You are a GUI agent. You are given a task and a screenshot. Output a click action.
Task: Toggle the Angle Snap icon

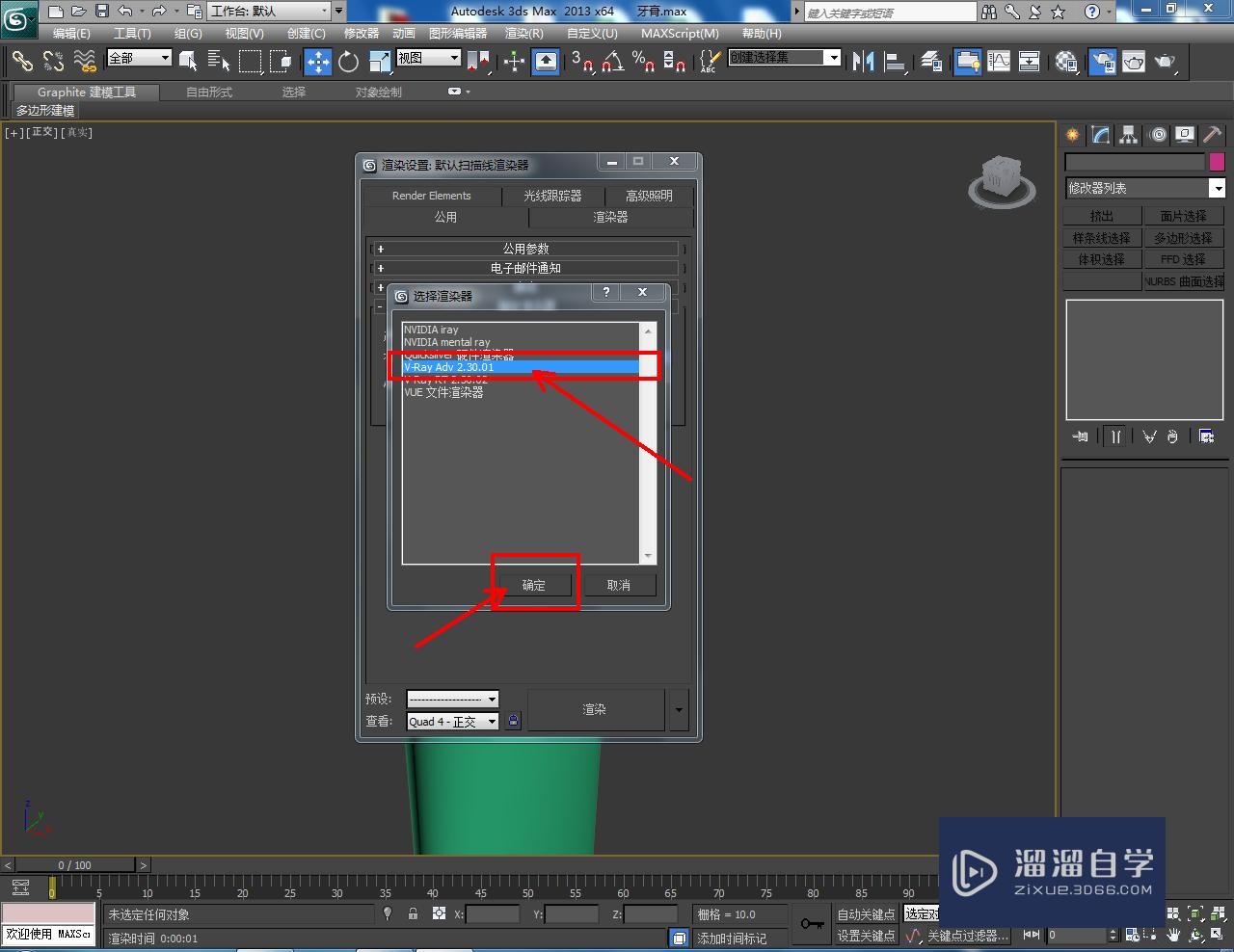coord(612,62)
